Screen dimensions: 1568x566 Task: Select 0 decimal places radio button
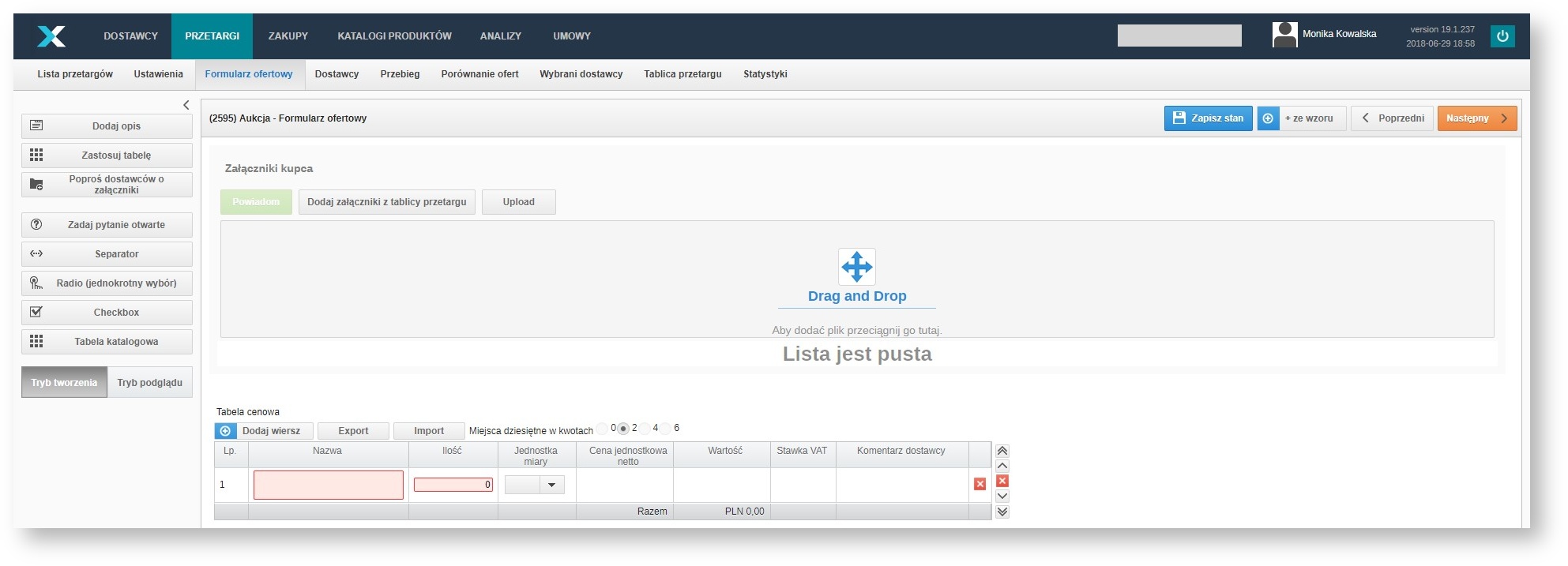[603, 429]
